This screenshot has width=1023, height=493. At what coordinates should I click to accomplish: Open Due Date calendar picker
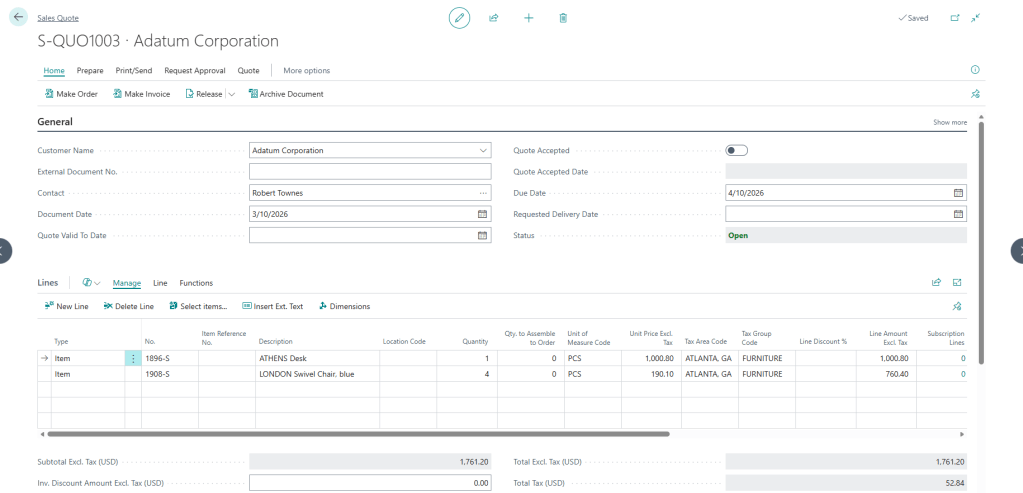[x=958, y=193]
